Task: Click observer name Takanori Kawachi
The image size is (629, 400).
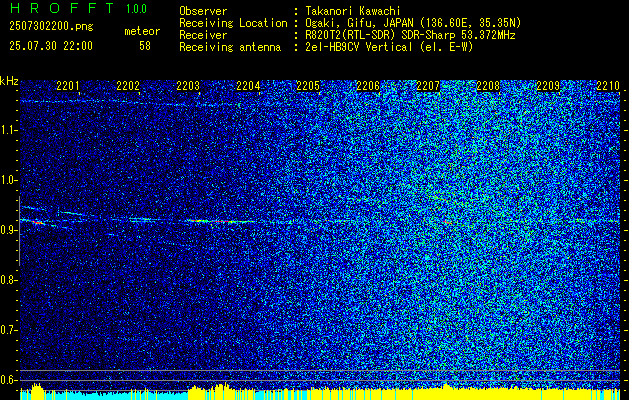Action: pyautogui.click(x=353, y=11)
